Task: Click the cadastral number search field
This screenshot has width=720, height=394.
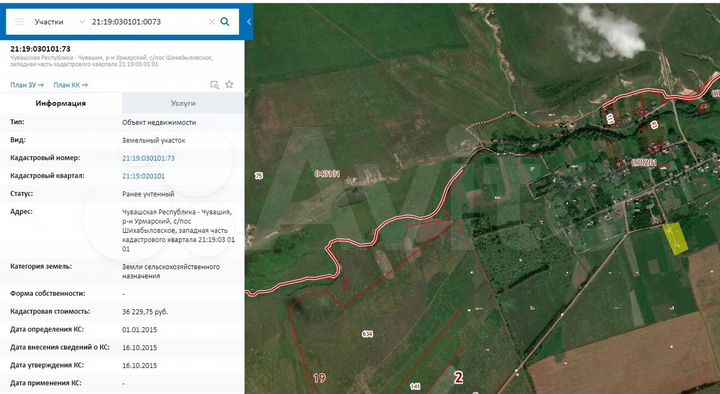Action: pyautogui.click(x=147, y=22)
